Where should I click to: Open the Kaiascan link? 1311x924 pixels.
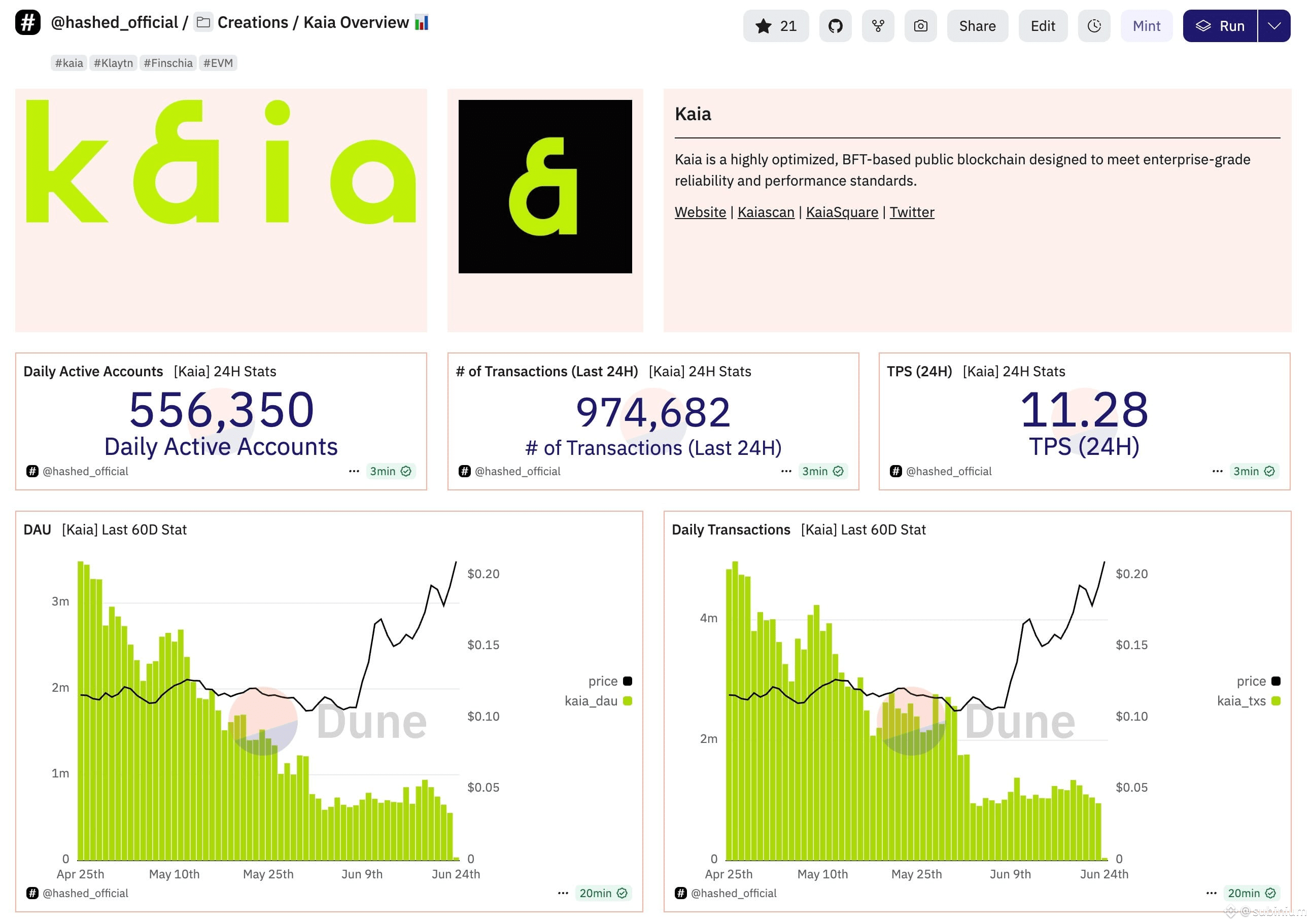point(766,212)
